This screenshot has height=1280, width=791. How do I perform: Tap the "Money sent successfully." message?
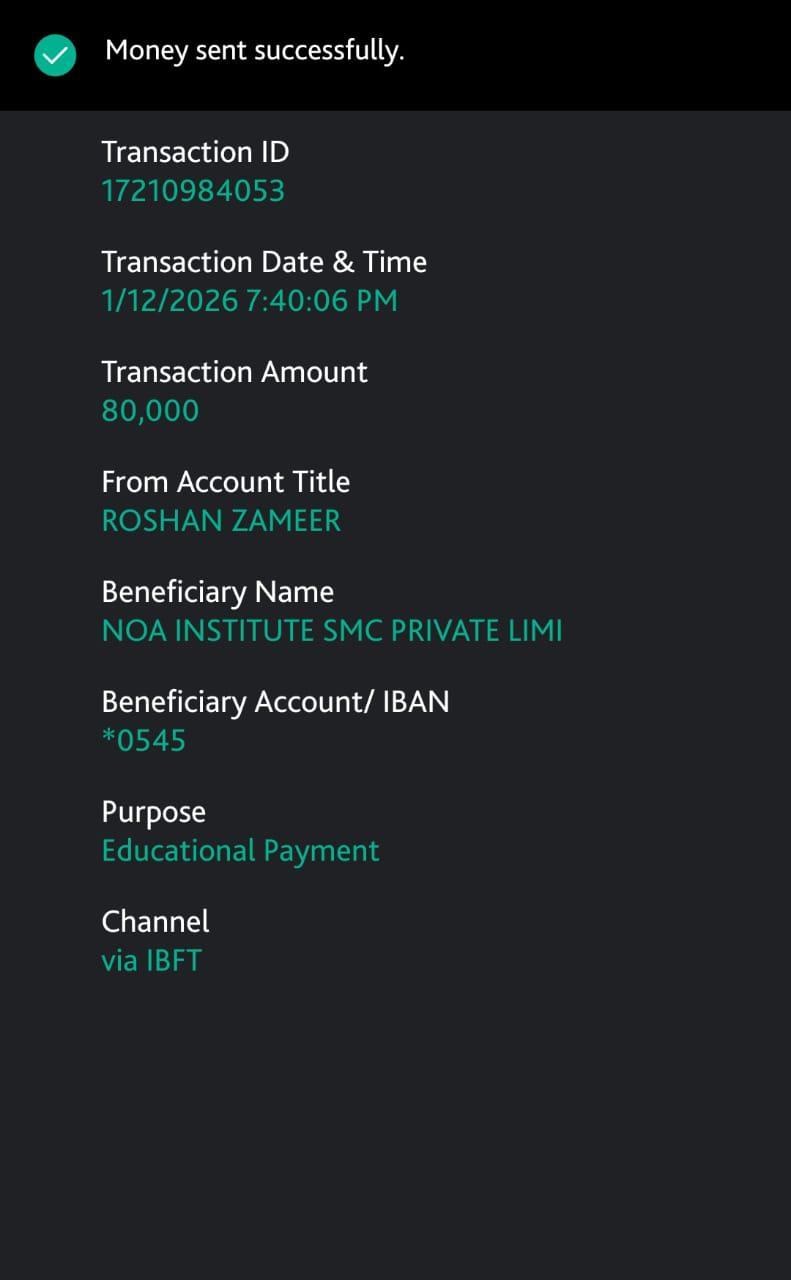(254, 51)
